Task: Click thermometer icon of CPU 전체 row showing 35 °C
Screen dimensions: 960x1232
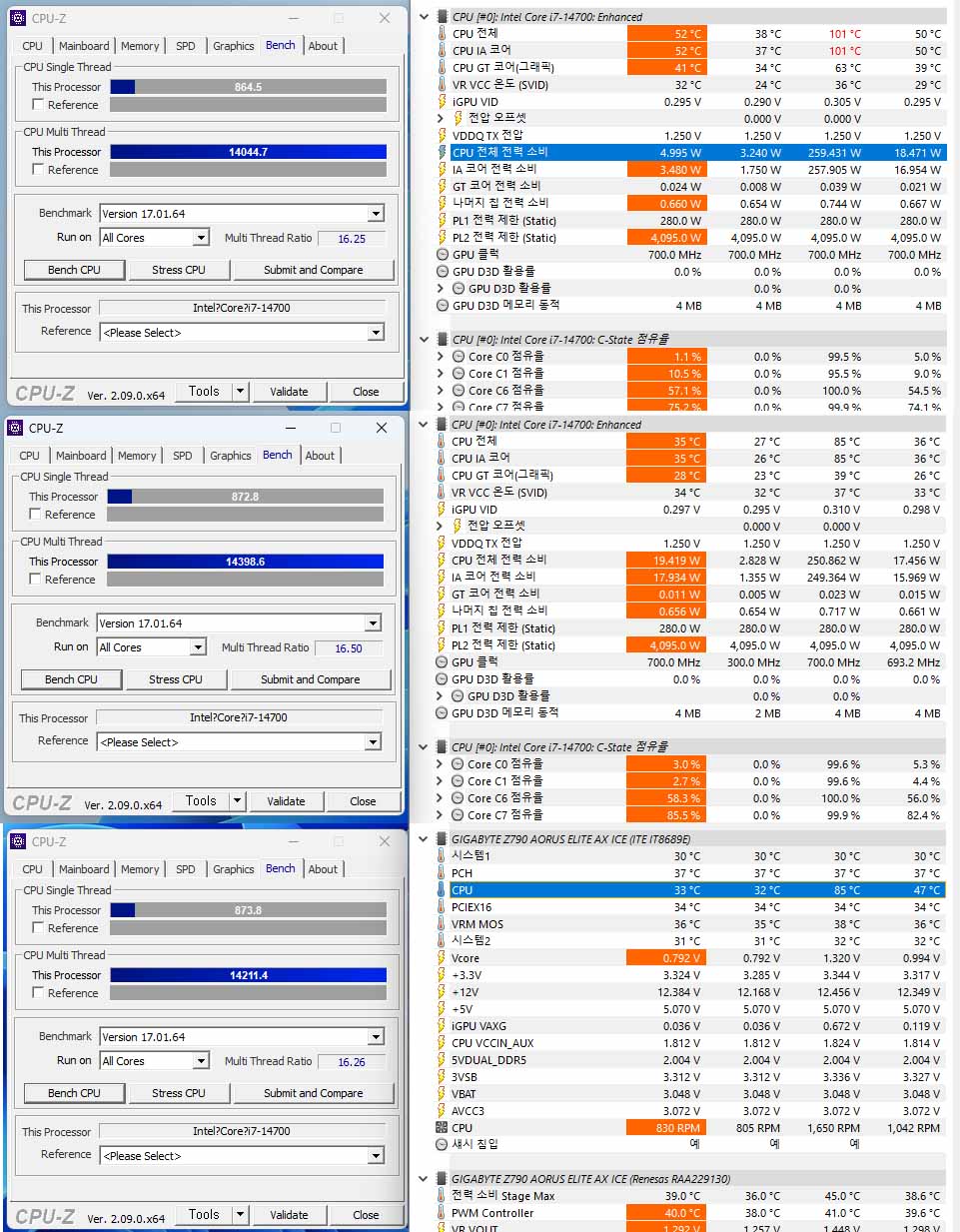Action: 442,441
